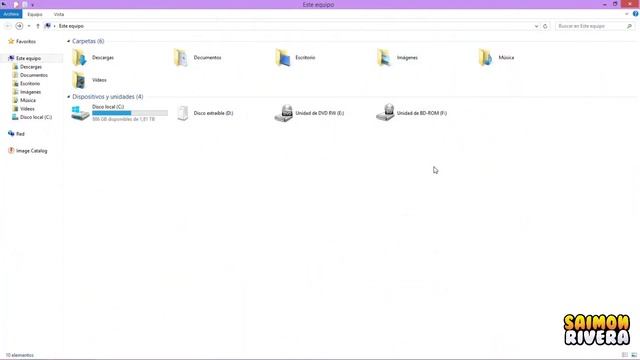
Task: Select Imágenes in navigation pane
Action: point(30,92)
